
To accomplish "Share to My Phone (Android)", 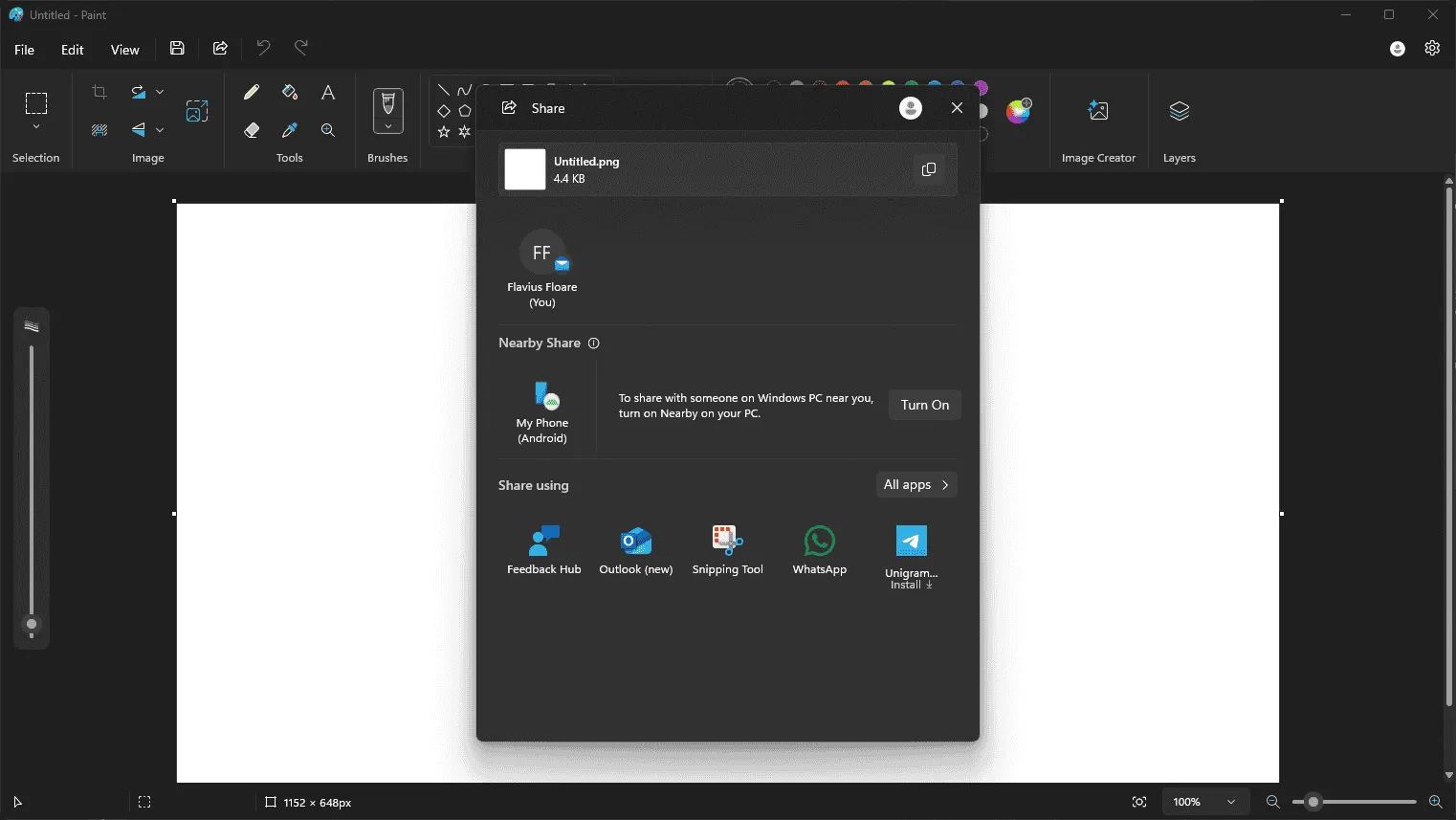I will 542,412.
